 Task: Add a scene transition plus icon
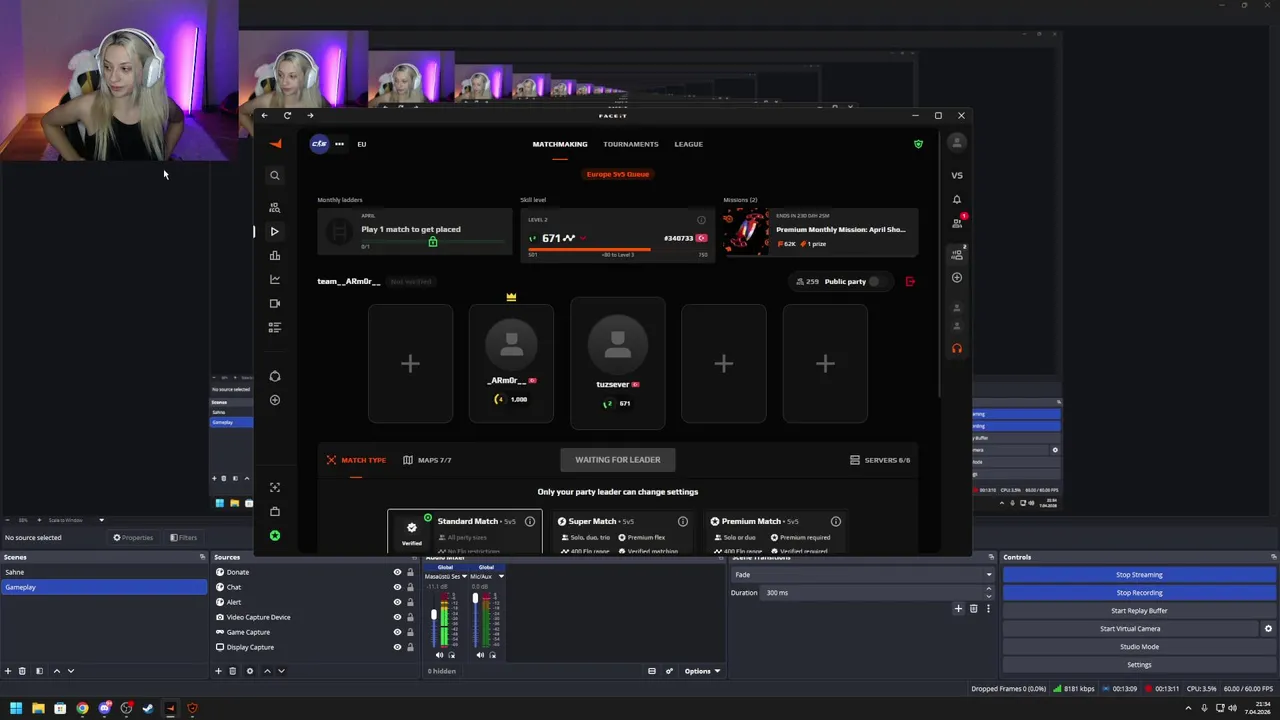[958, 608]
